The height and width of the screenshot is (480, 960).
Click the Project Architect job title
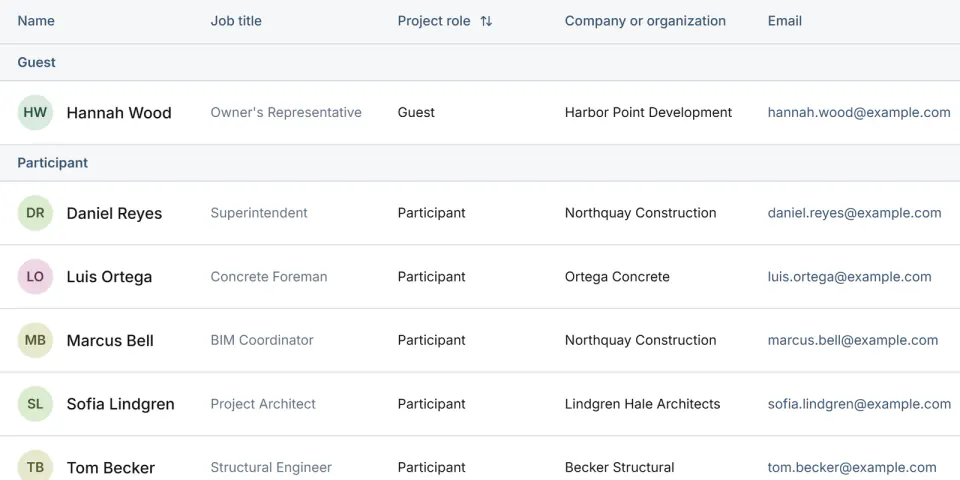[263, 404]
